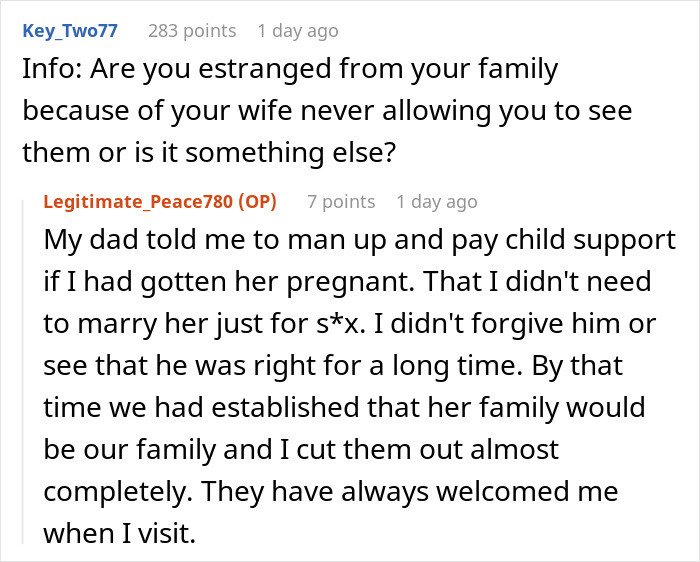Click the word 'Info:' in the comment
700x562 pixels.
52,71
